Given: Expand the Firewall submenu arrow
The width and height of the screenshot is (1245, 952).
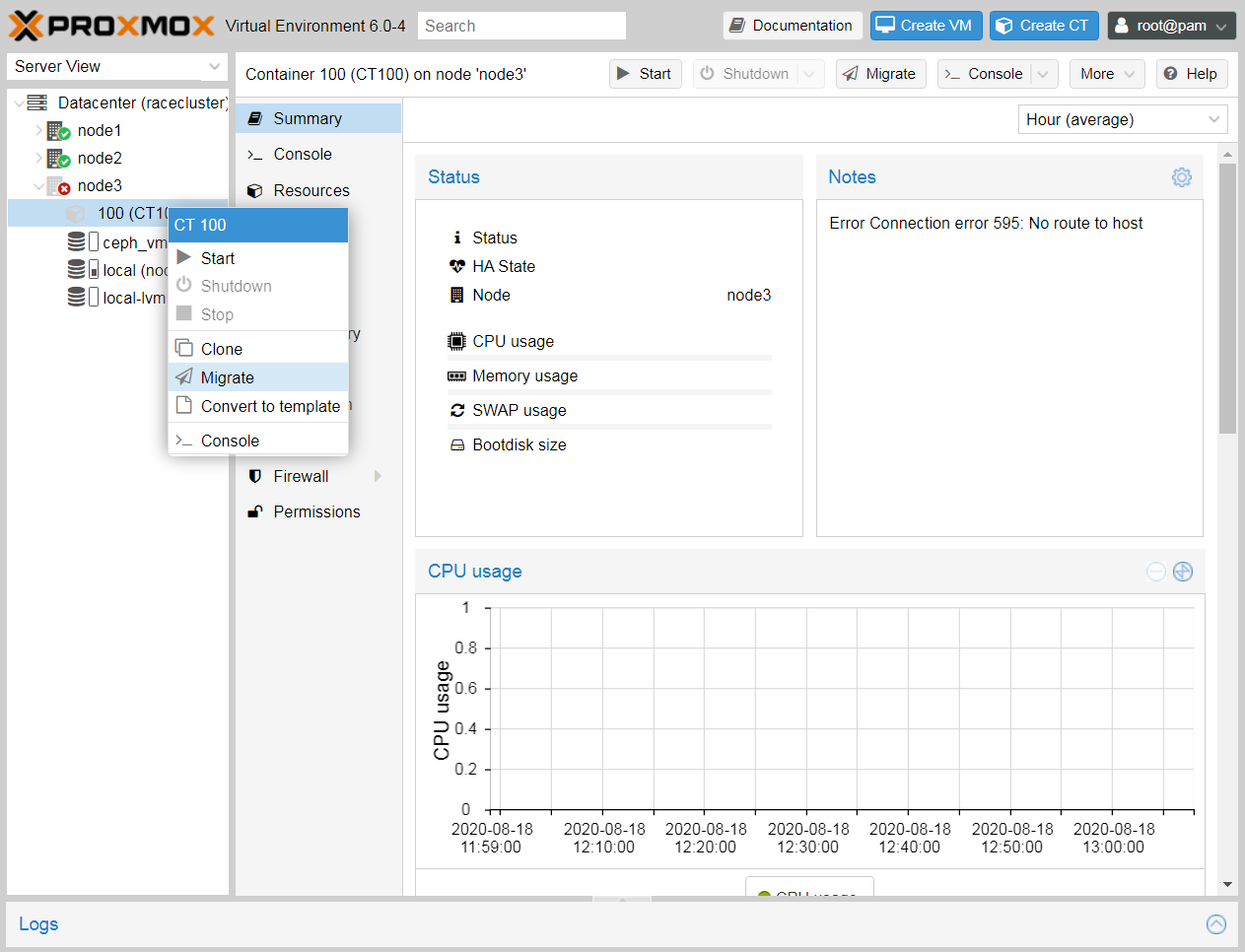Looking at the screenshot, I should 378,476.
